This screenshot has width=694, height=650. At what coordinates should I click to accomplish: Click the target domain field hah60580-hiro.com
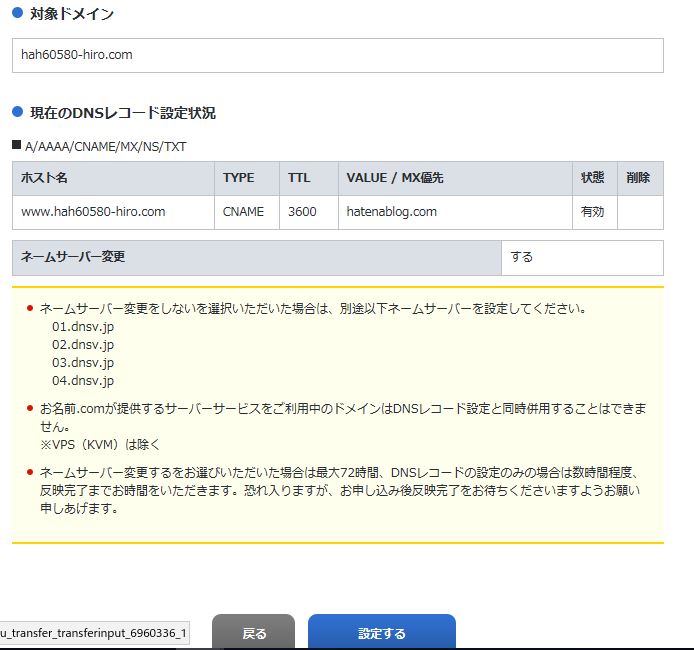[x=338, y=55]
